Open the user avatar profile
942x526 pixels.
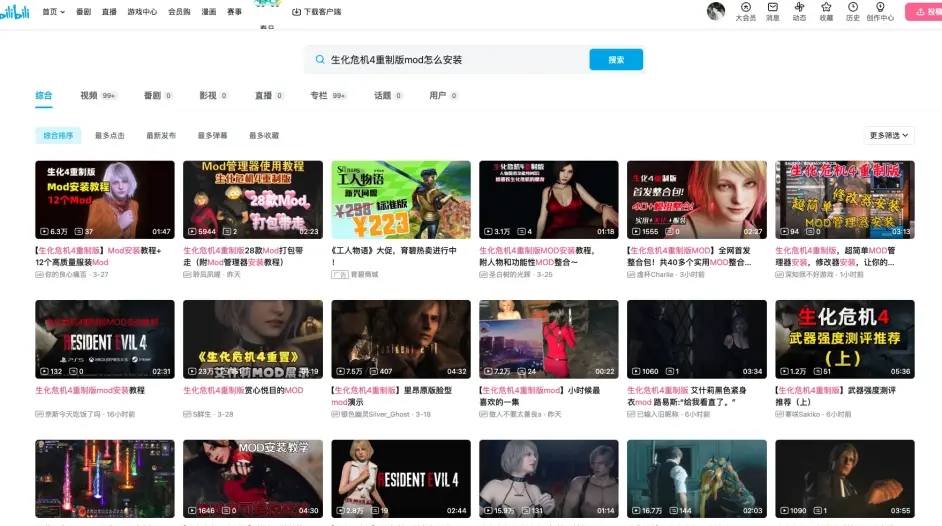(716, 11)
